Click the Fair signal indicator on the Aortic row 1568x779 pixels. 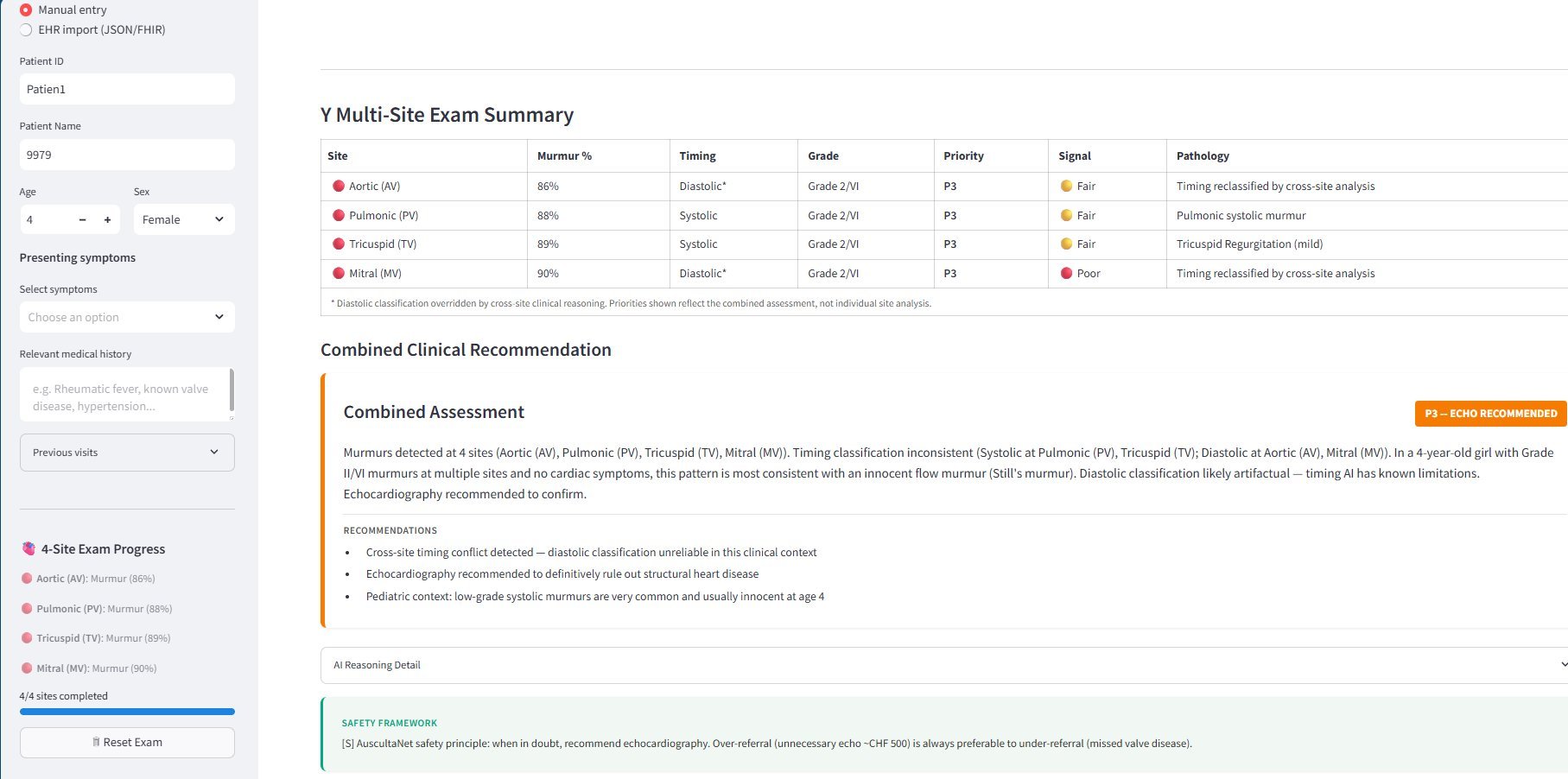point(1068,186)
